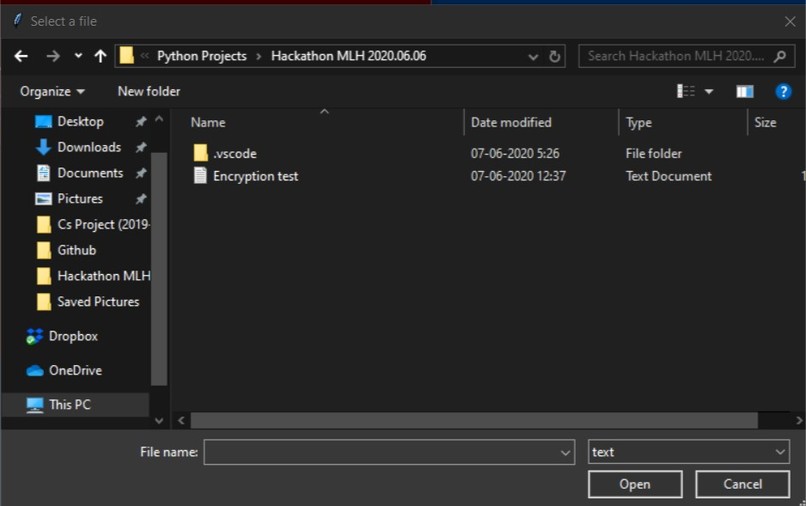This screenshot has width=806, height=506.
Task: Click the Cancel button
Action: coord(742,484)
